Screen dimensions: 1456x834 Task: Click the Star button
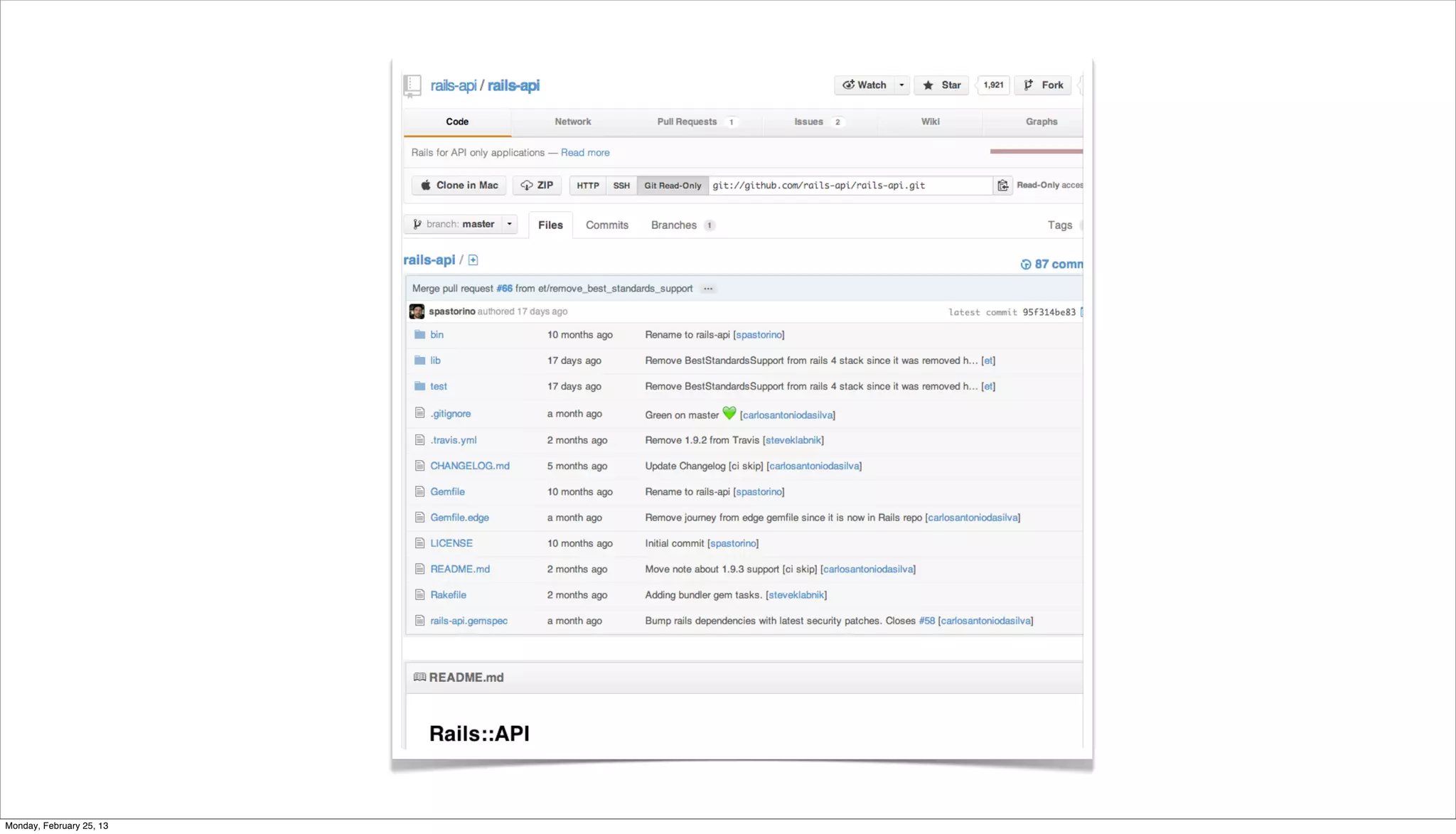[x=941, y=85]
